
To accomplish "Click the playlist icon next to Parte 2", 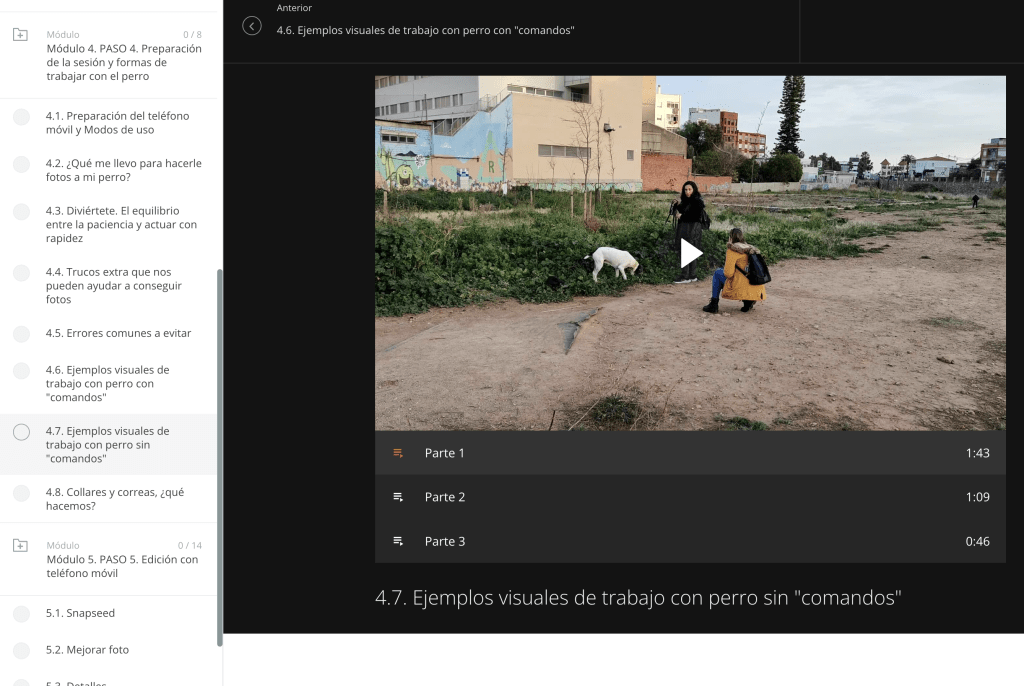I will coord(398,497).
